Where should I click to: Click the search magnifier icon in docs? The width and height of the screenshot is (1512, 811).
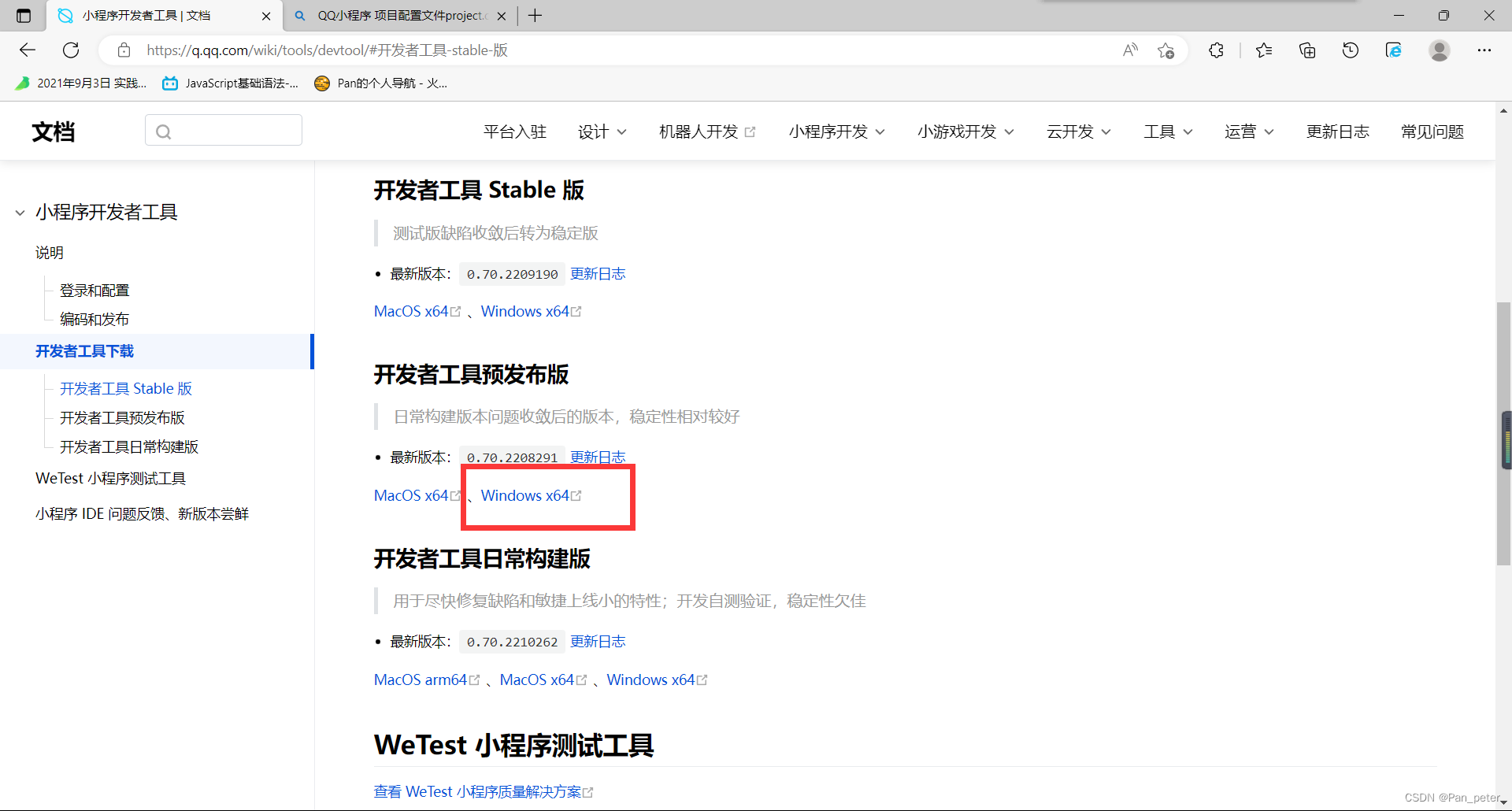click(163, 131)
